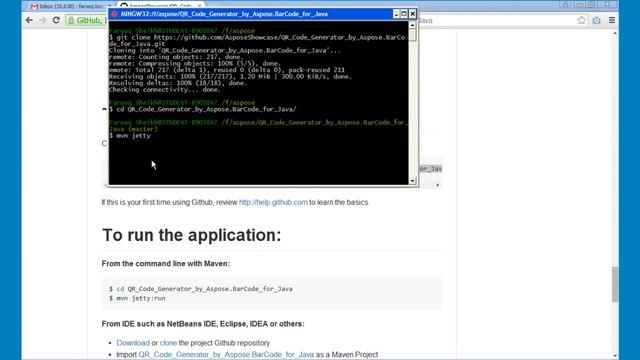This screenshot has height=360, width=640.
Task: Click 'Receiving objects: 100%' terminal line
Action: [230, 77]
